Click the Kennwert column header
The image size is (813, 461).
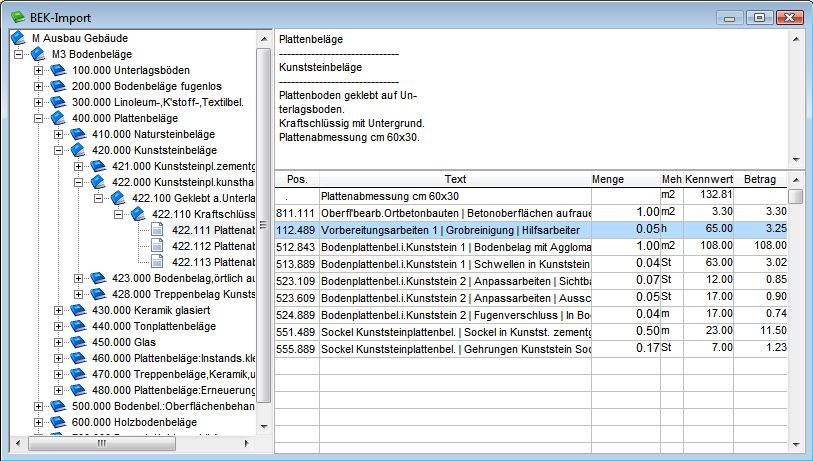pos(708,179)
